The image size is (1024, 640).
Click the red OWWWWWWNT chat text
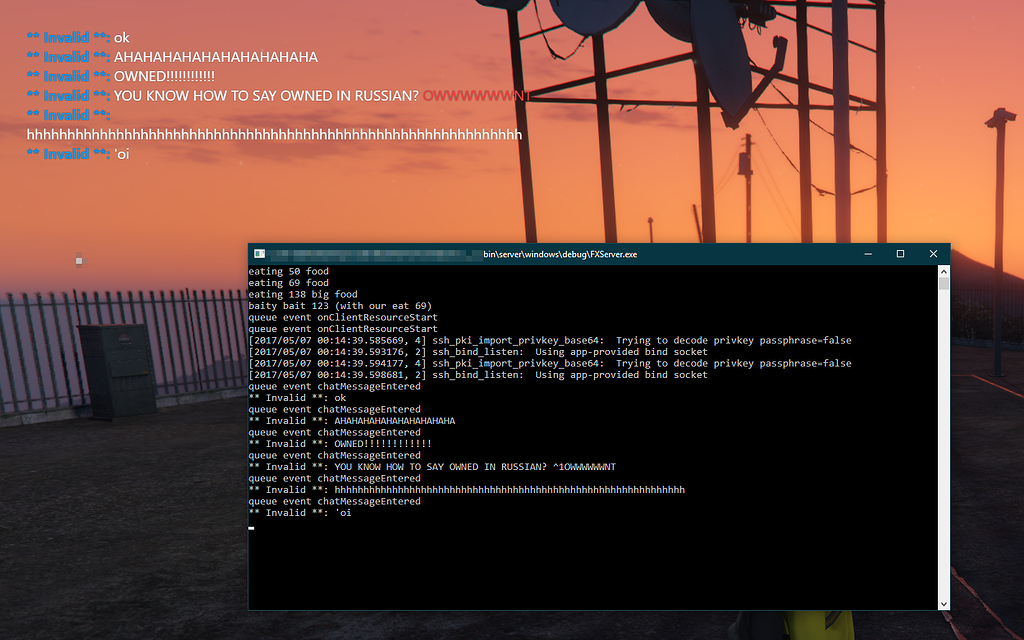point(475,96)
